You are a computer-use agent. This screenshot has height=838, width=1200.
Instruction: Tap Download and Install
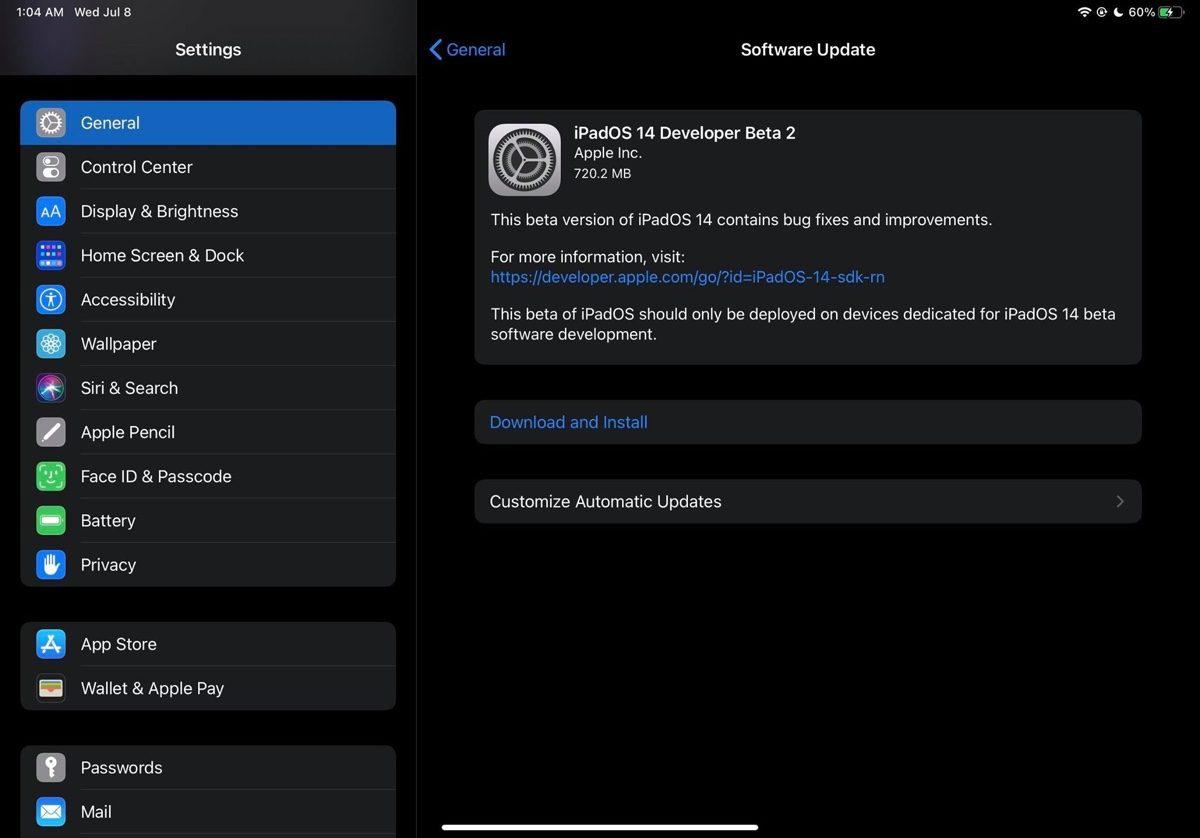click(568, 421)
